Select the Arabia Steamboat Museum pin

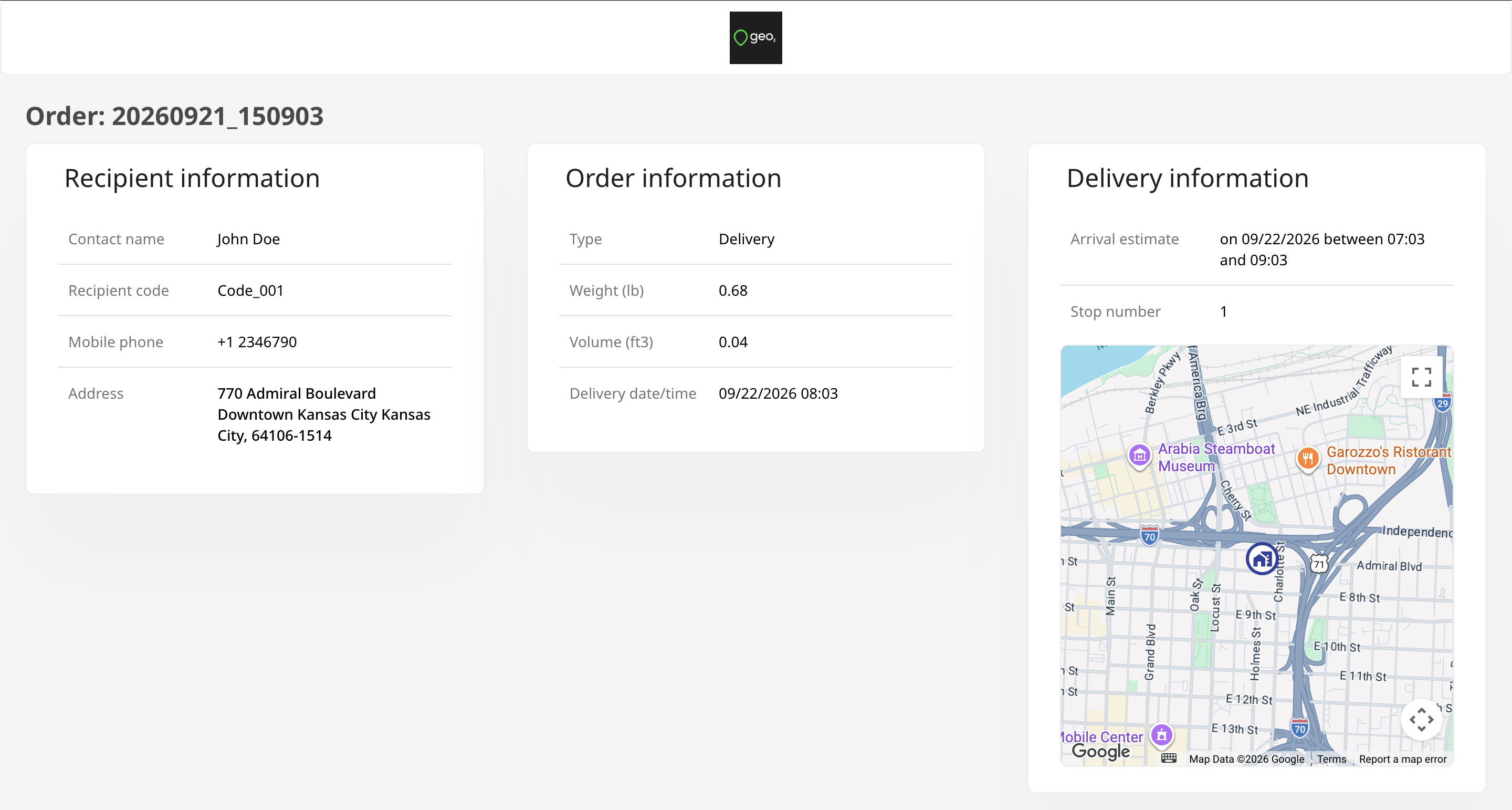pyautogui.click(x=1139, y=456)
